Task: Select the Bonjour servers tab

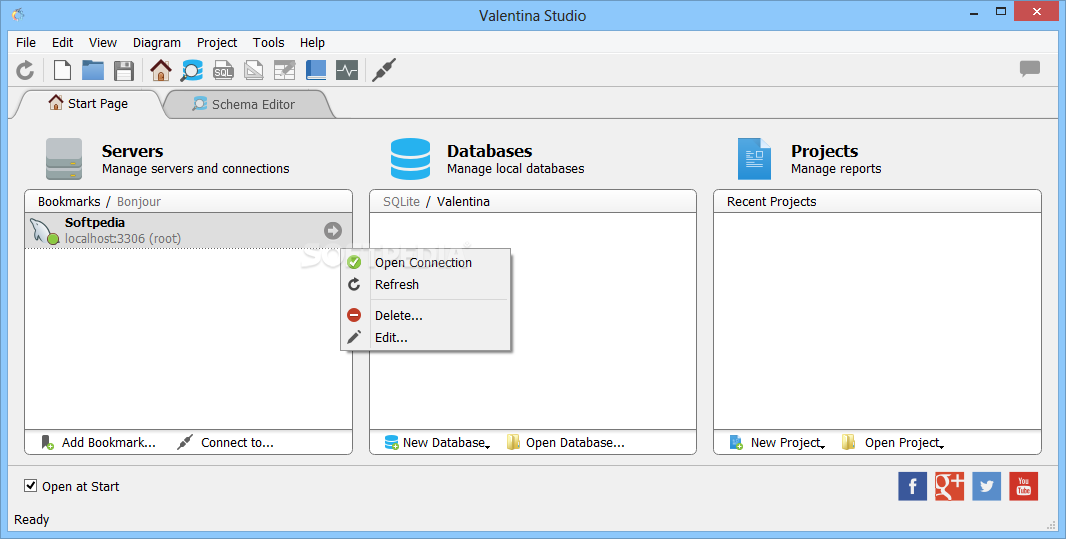Action: pos(139,202)
